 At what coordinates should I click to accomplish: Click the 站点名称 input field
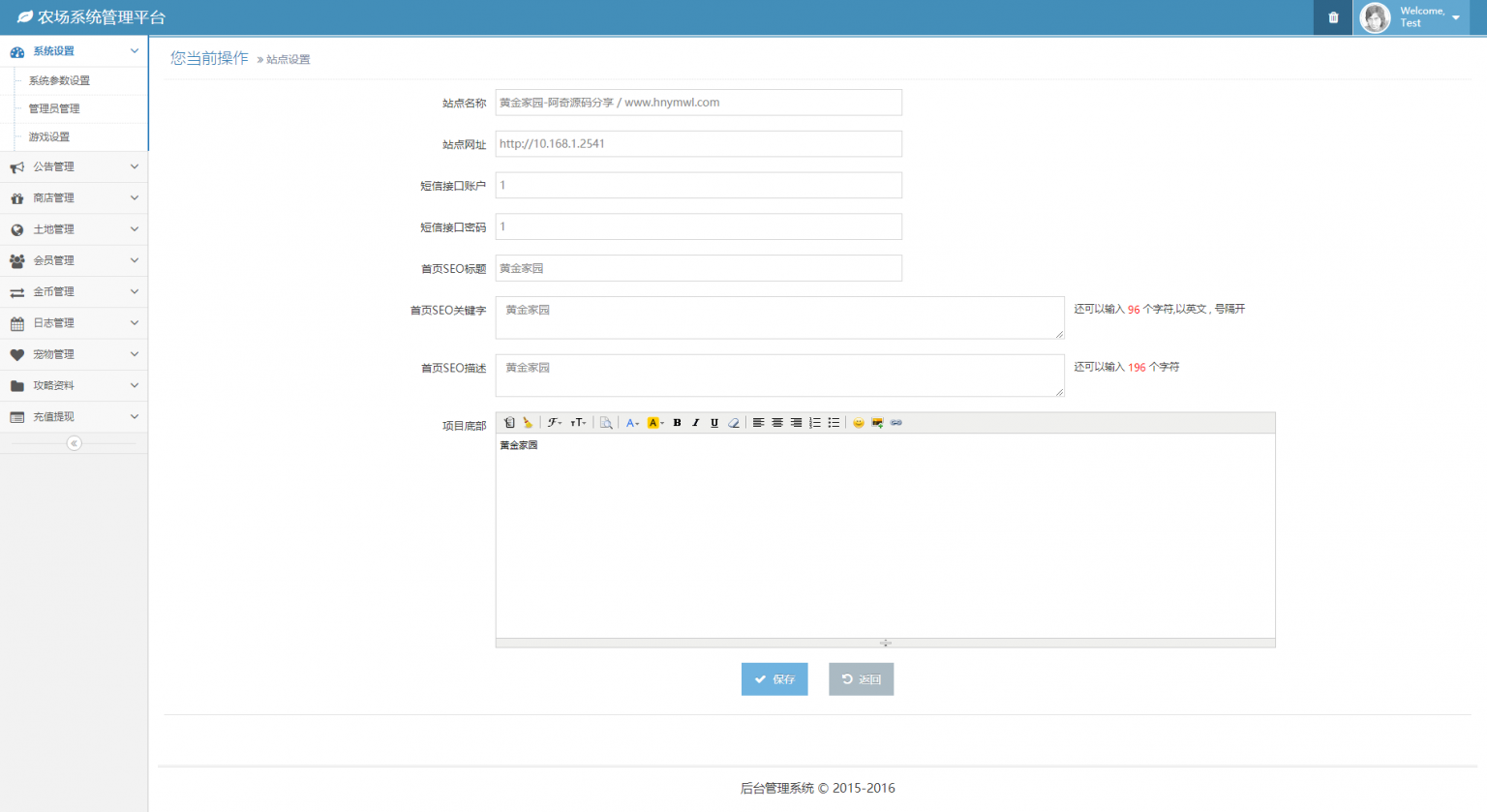tap(699, 103)
